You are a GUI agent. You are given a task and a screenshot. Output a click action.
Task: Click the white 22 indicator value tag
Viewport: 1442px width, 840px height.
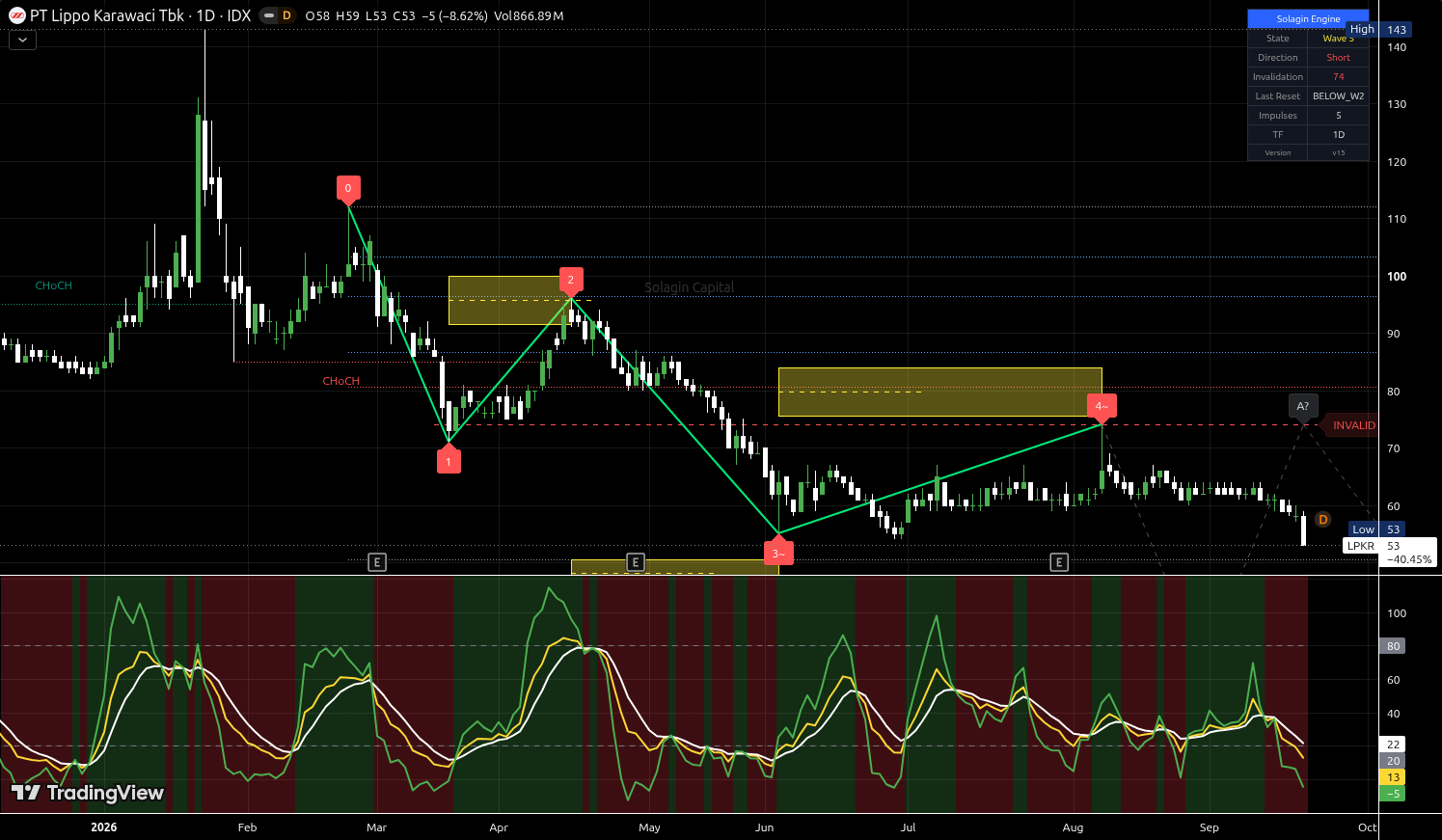[x=1393, y=745]
